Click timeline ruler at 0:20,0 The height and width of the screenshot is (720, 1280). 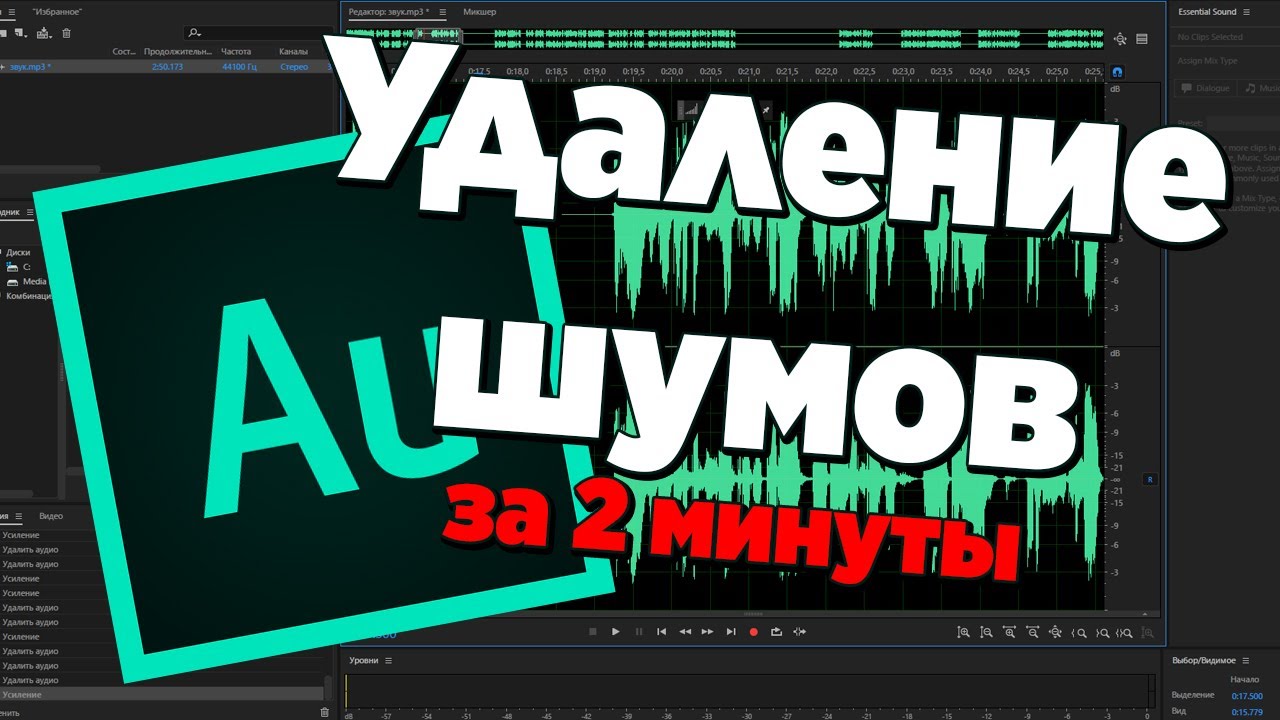tap(672, 72)
